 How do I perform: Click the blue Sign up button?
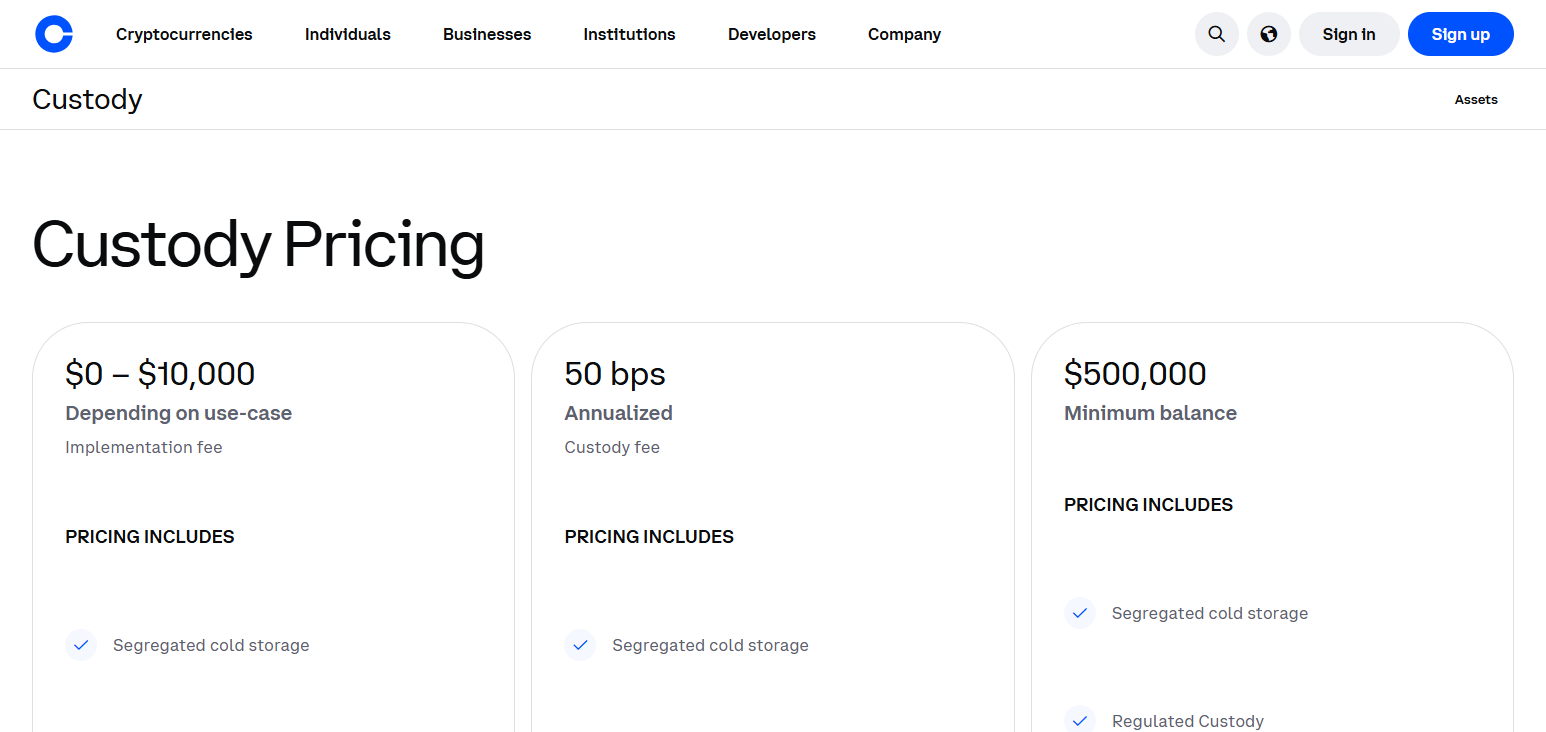click(1461, 34)
